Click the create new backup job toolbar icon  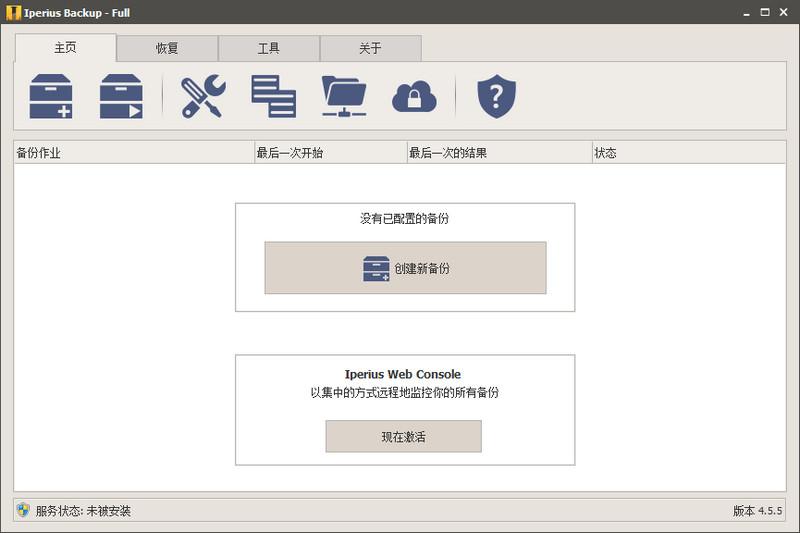pyautogui.click(x=51, y=96)
